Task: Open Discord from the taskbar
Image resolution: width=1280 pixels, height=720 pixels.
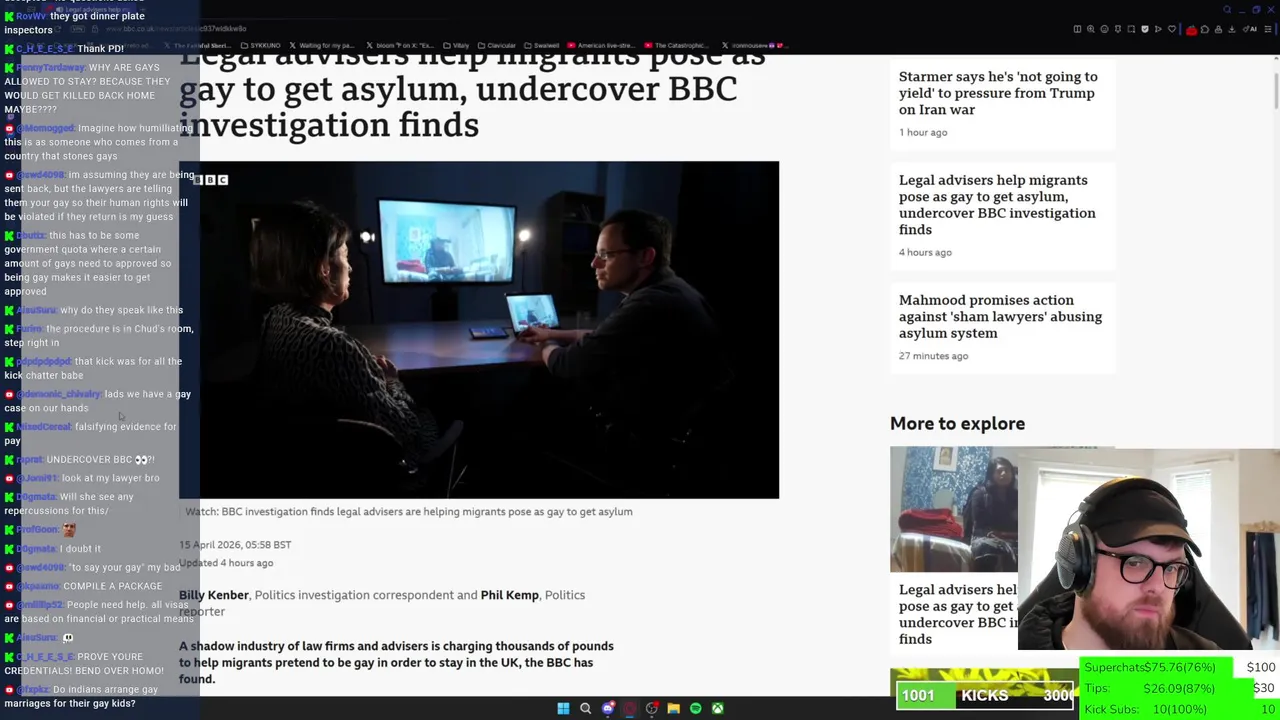Action: click(607, 708)
